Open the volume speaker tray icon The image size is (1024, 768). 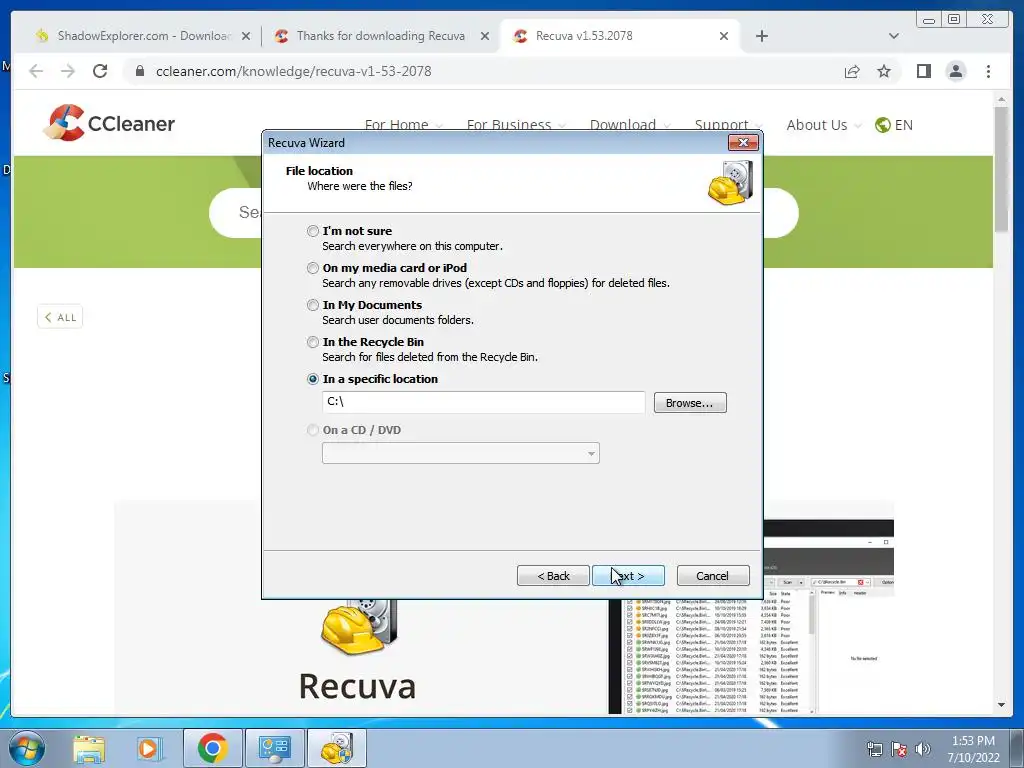coord(923,749)
